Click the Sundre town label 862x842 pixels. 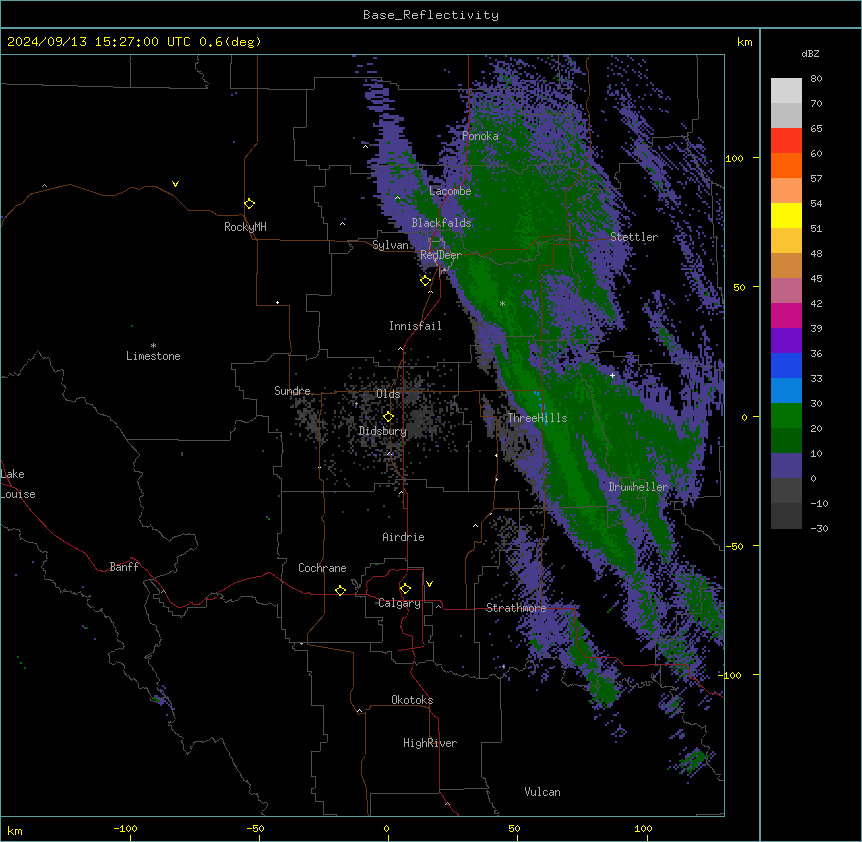click(x=292, y=391)
